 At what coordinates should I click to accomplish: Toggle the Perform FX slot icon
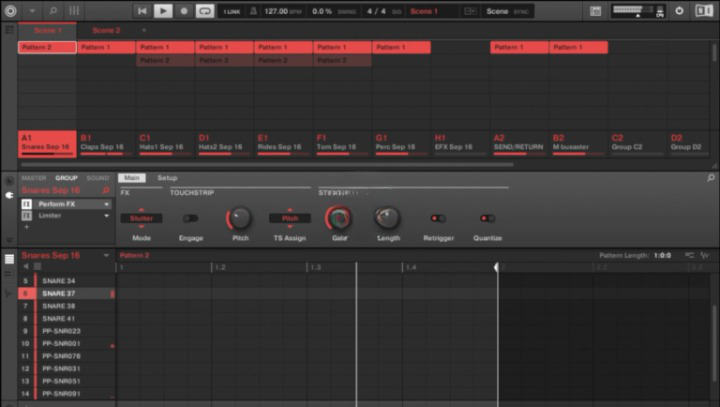(x=27, y=204)
